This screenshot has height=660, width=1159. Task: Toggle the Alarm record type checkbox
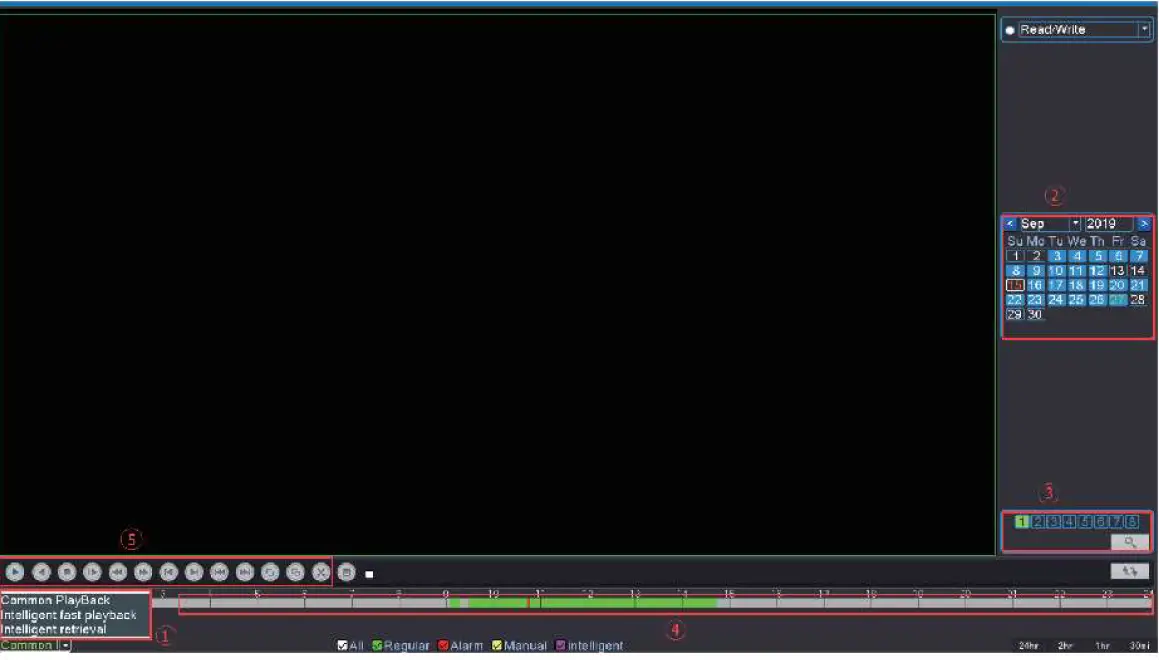pyautogui.click(x=443, y=645)
